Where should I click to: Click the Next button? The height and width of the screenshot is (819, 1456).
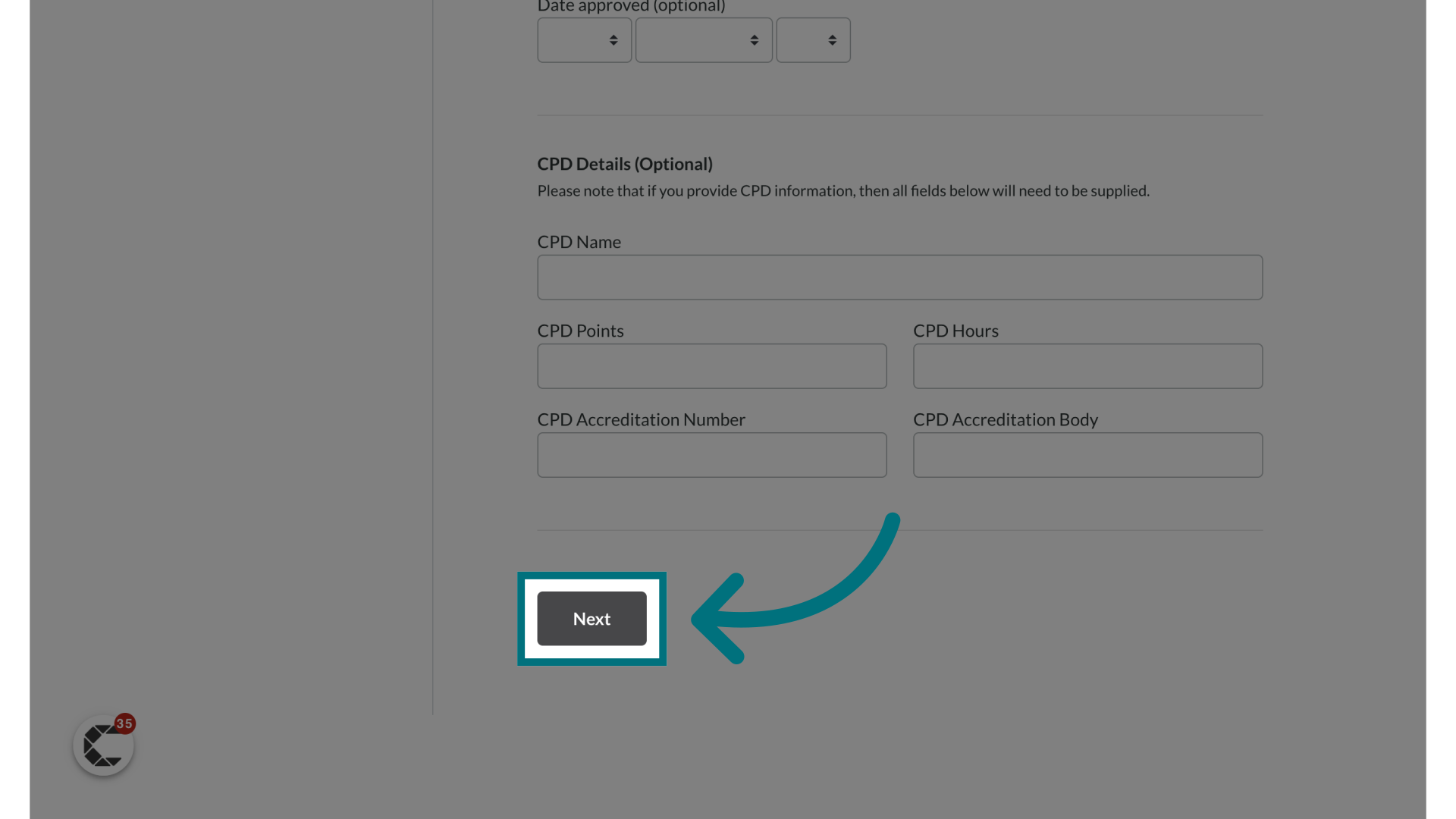pos(591,619)
